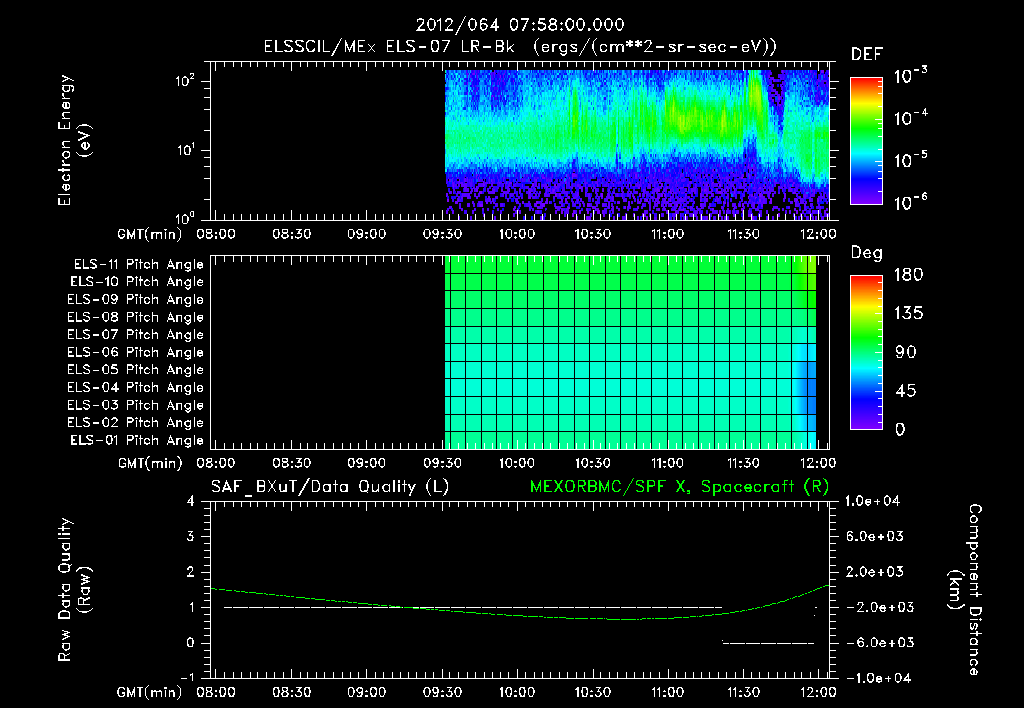Click the 10^0 energy tick label
Image resolution: width=1024 pixels, height=708 pixels.
pyautogui.click(x=186, y=217)
